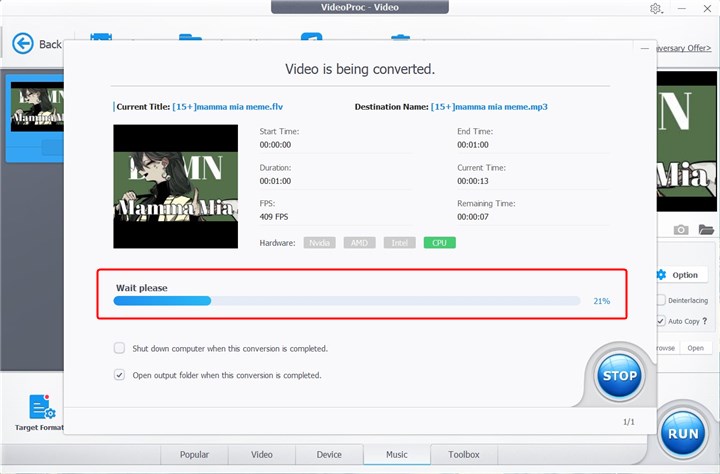Click the conversion progress bar
The height and width of the screenshot is (474, 720).
click(347, 301)
